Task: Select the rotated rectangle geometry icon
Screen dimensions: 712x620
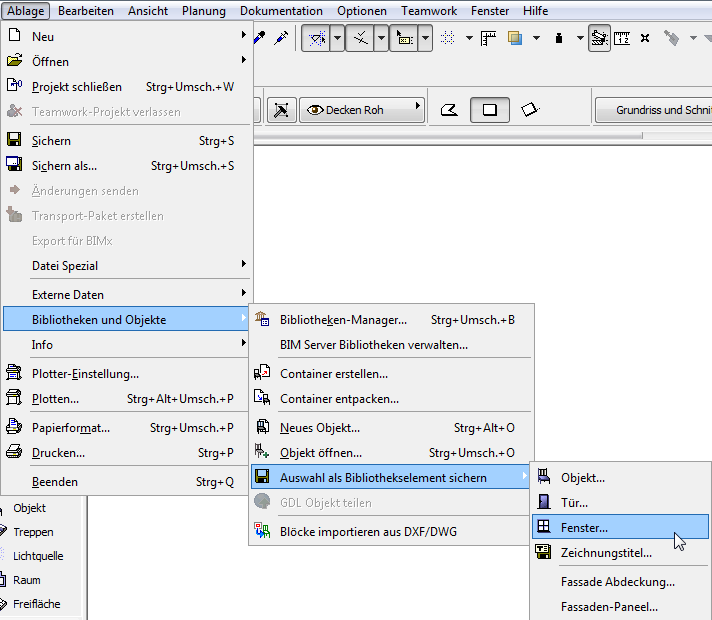Action: [530, 110]
